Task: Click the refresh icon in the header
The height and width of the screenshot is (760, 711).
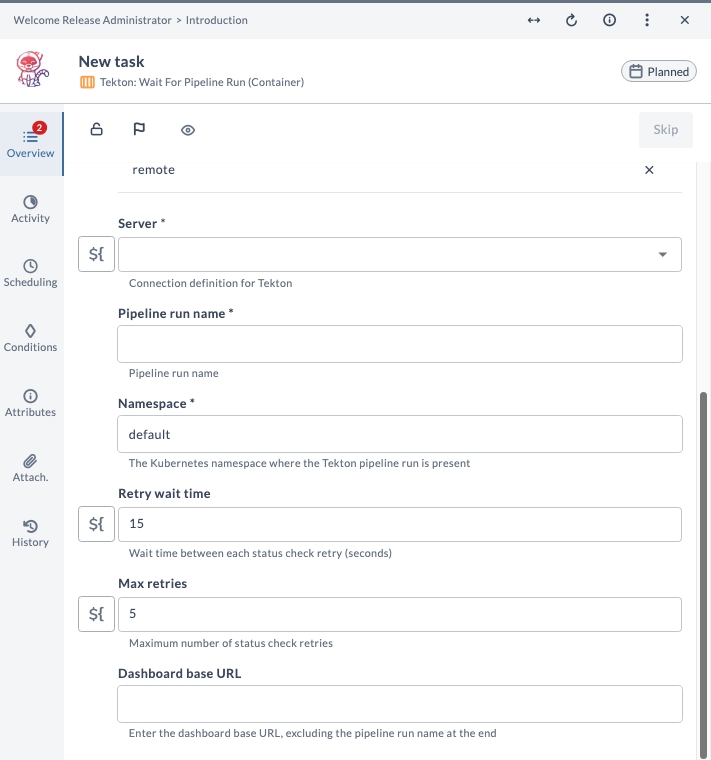Action: (x=572, y=20)
